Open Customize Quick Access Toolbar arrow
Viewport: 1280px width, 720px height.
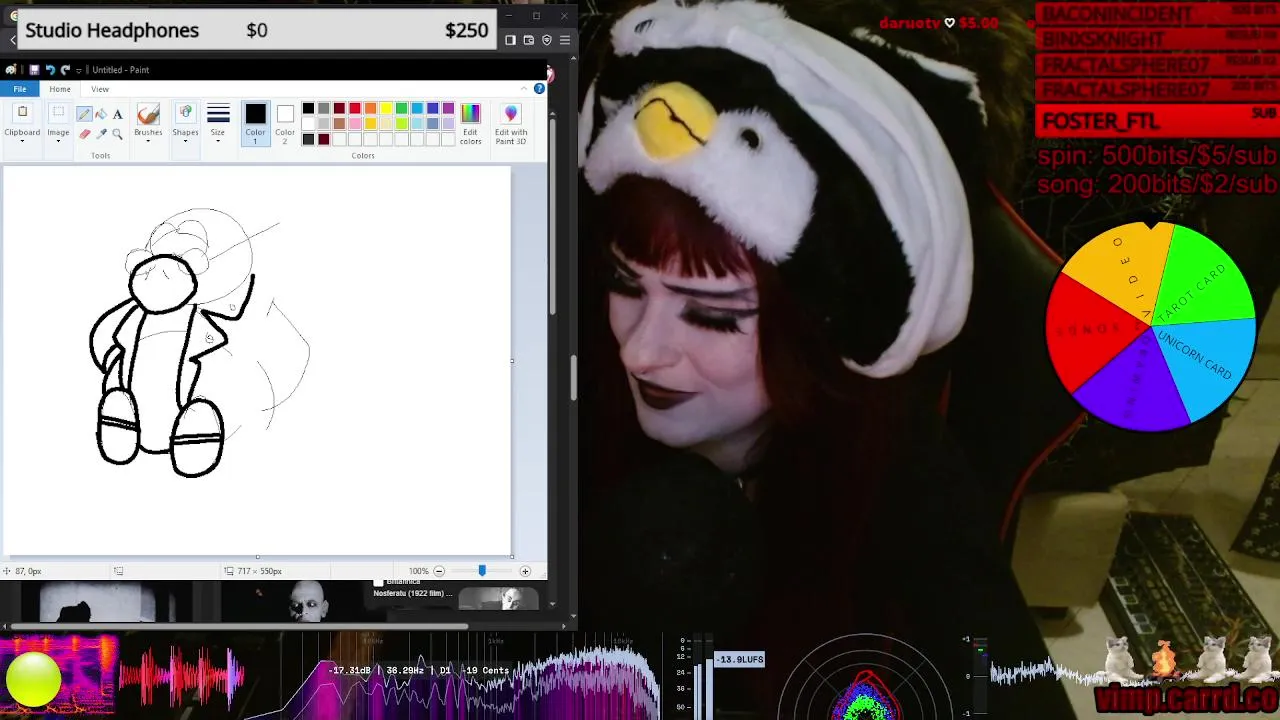pos(80,70)
